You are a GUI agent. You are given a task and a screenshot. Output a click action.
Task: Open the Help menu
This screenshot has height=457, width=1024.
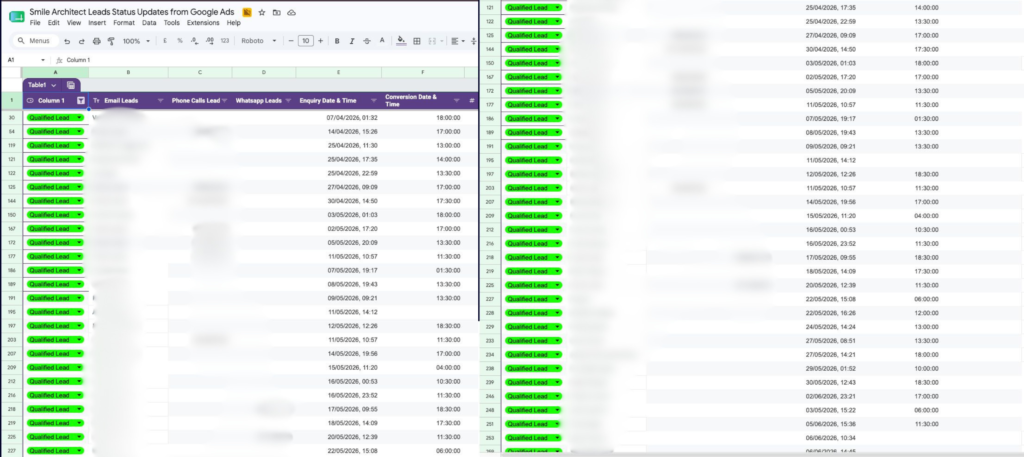[x=234, y=23]
